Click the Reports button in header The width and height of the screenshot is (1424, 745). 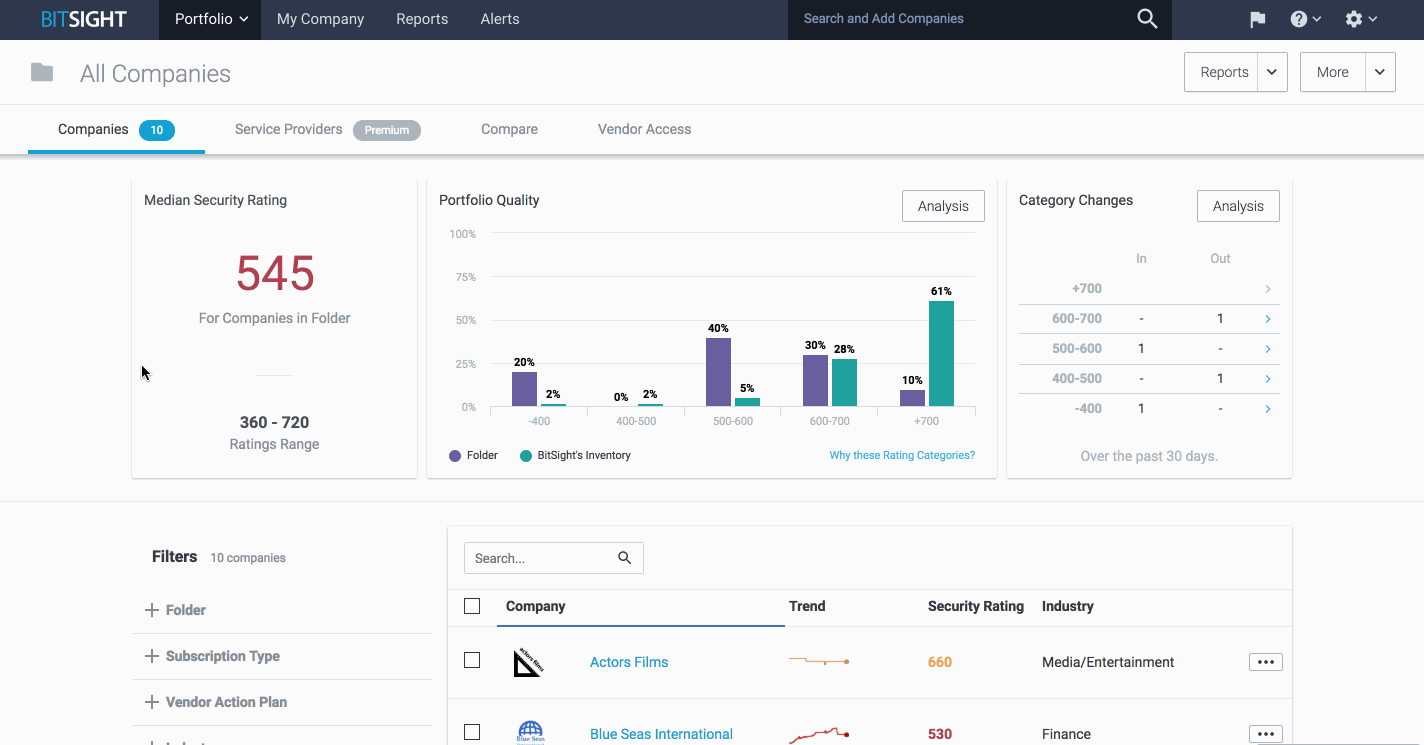(x=1221, y=72)
